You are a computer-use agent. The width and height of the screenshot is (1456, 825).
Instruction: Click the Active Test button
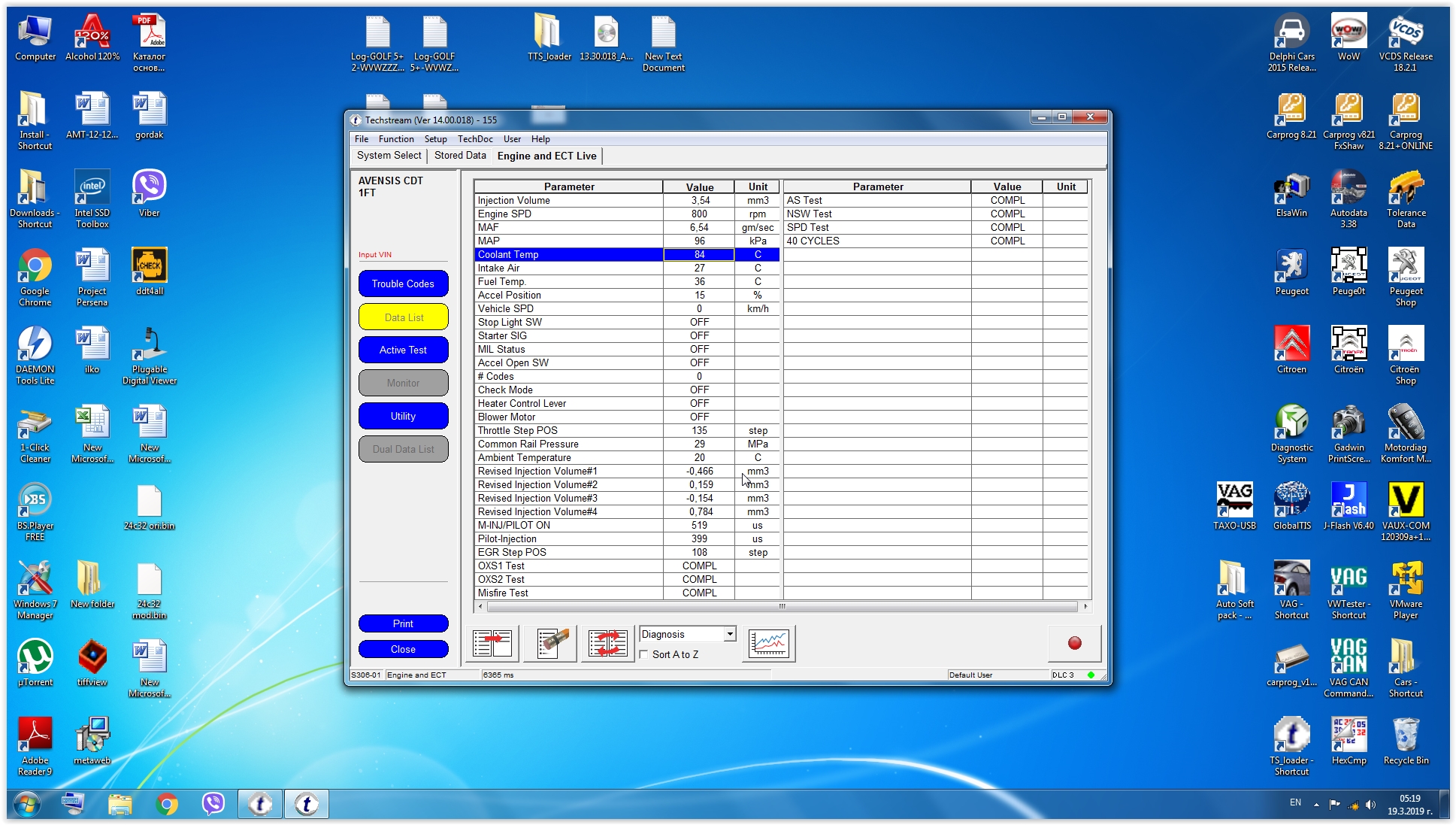coord(403,350)
